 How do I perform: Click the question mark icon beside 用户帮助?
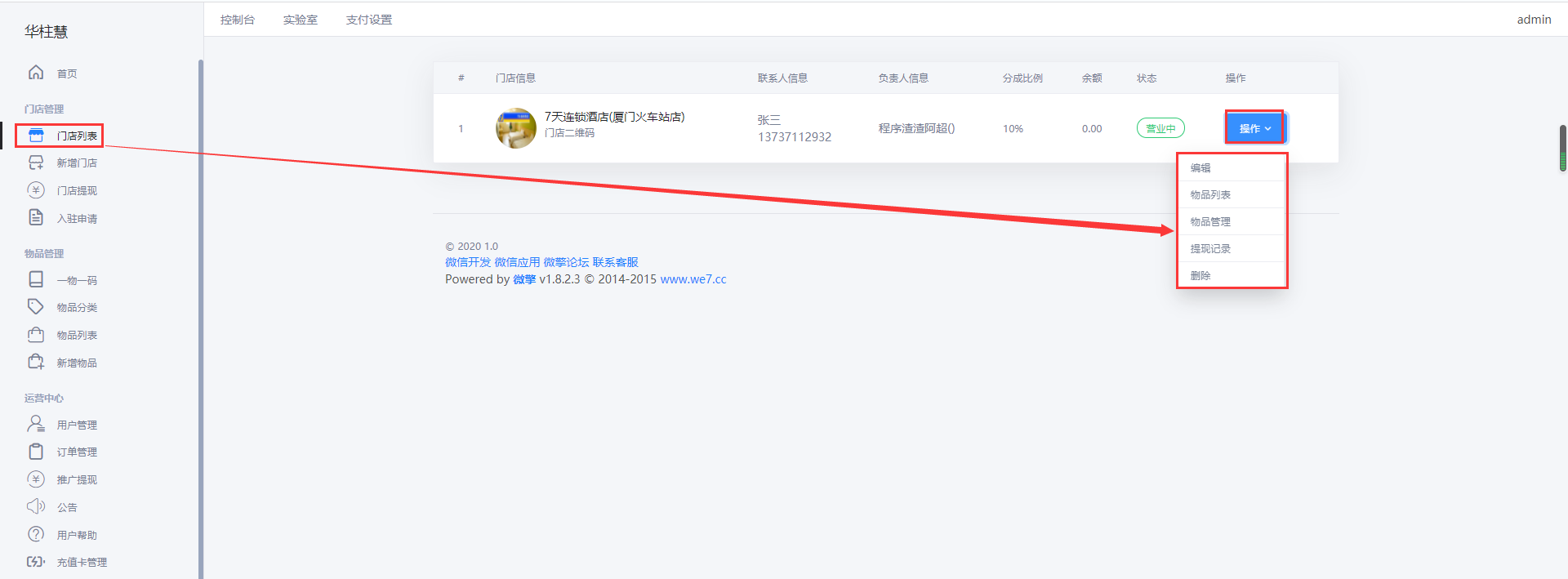point(36,534)
